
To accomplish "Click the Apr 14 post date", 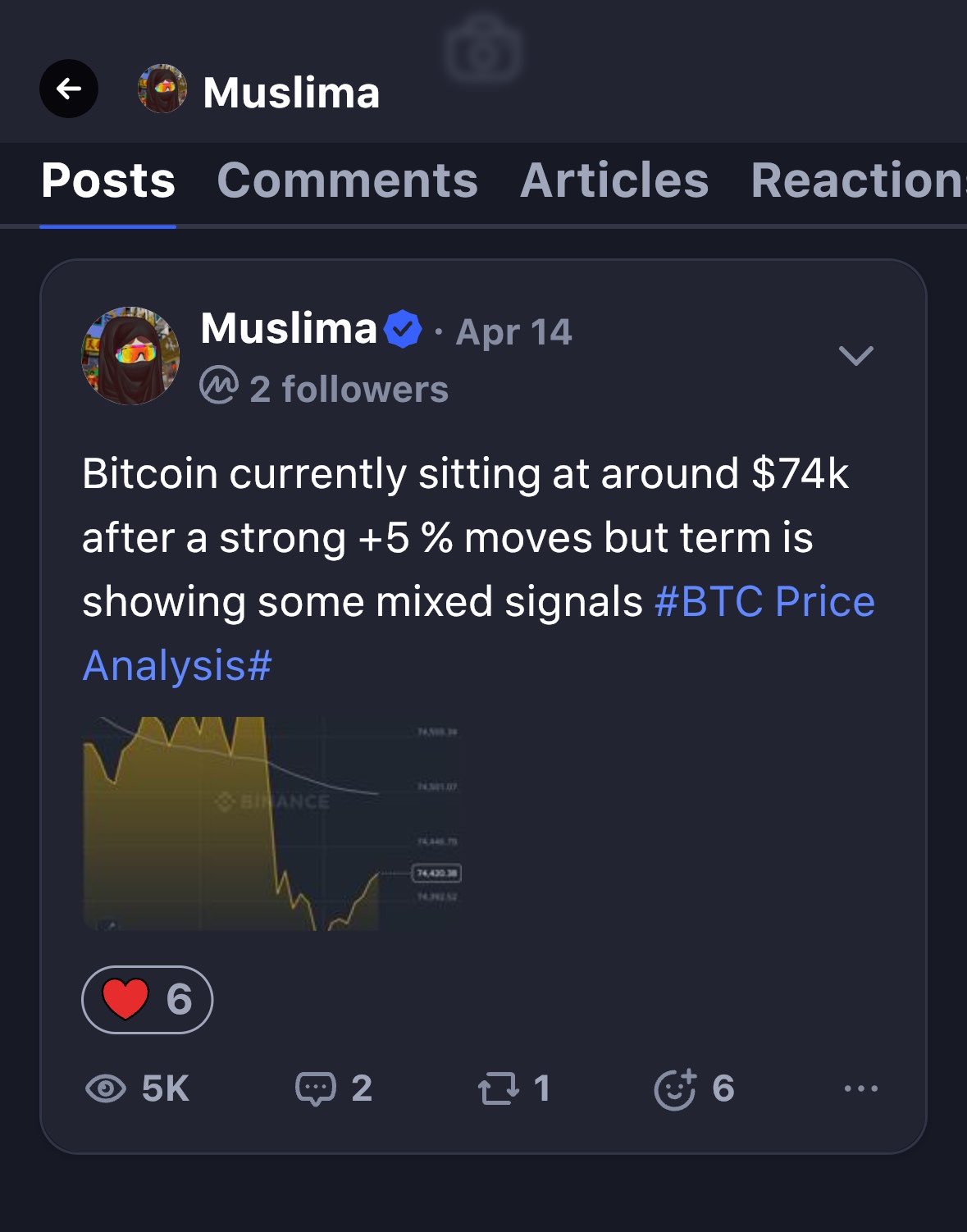I will [513, 332].
